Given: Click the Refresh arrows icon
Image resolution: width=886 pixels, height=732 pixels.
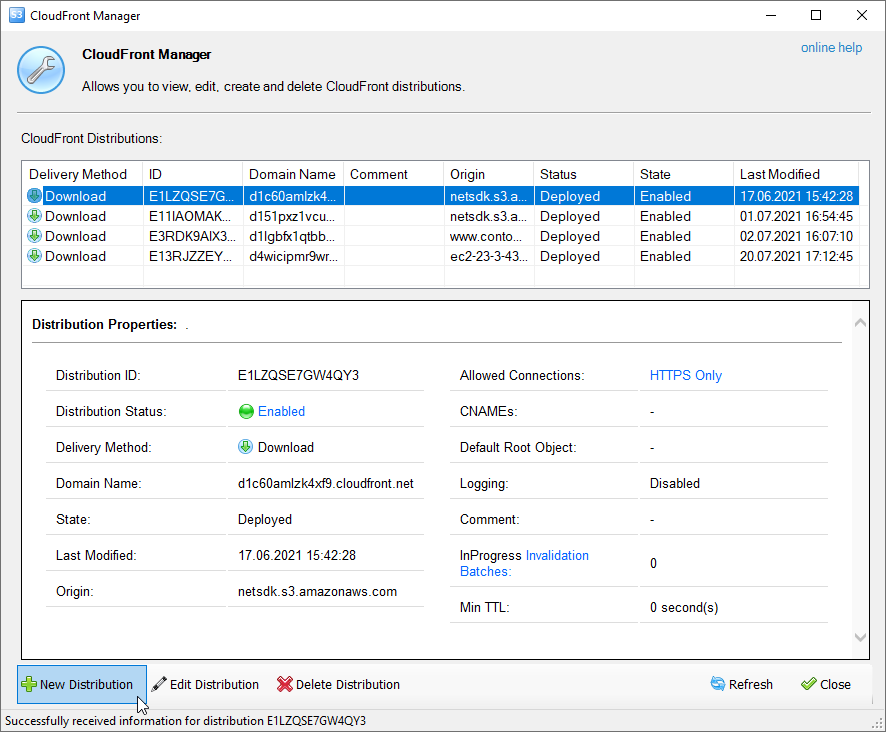Looking at the screenshot, I should click(x=718, y=684).
